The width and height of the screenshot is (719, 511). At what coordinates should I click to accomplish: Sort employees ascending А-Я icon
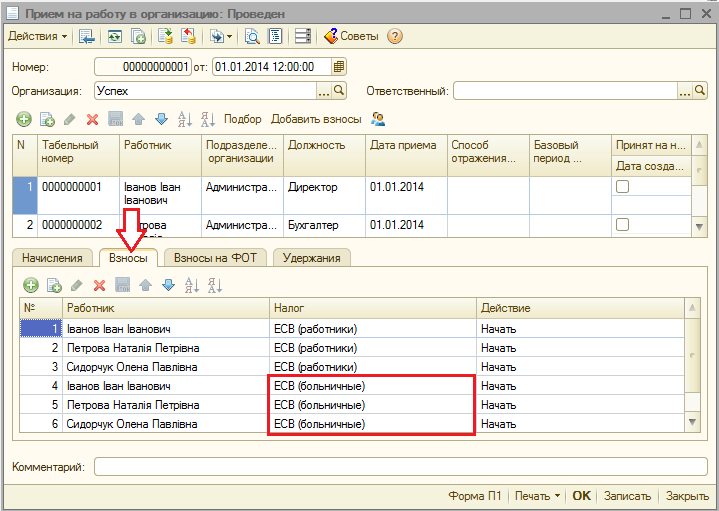(185, 119)
